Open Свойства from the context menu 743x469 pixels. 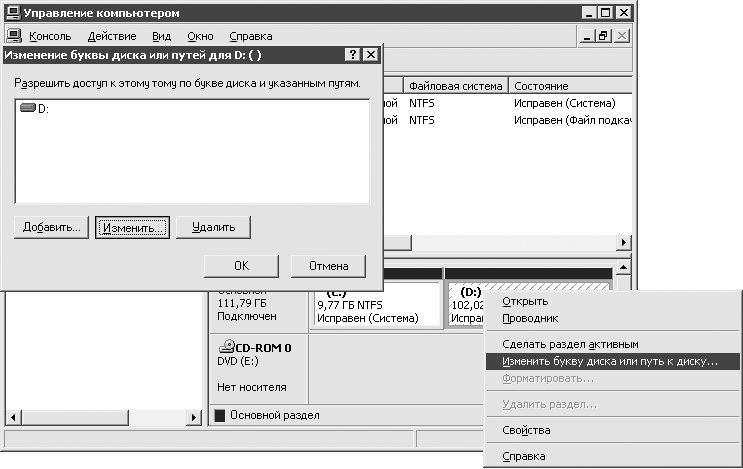526,430
